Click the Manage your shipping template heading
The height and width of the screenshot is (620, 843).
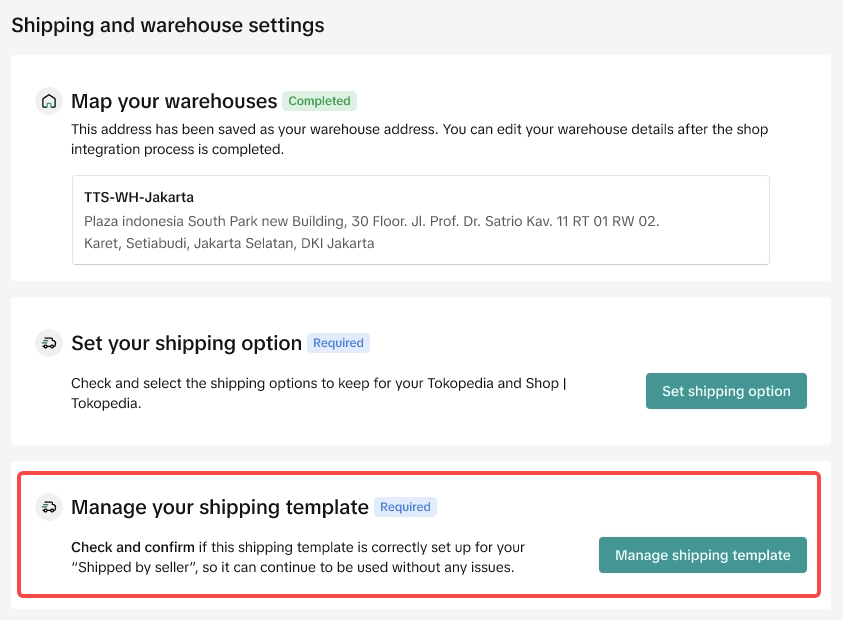pos(220,507)
